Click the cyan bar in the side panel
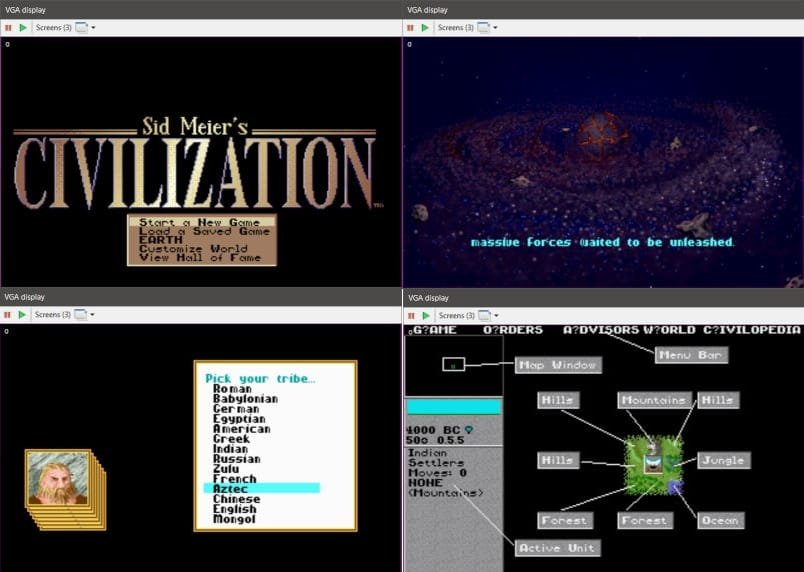This screenshot has width=804, height=572. [x=454, y=407]
